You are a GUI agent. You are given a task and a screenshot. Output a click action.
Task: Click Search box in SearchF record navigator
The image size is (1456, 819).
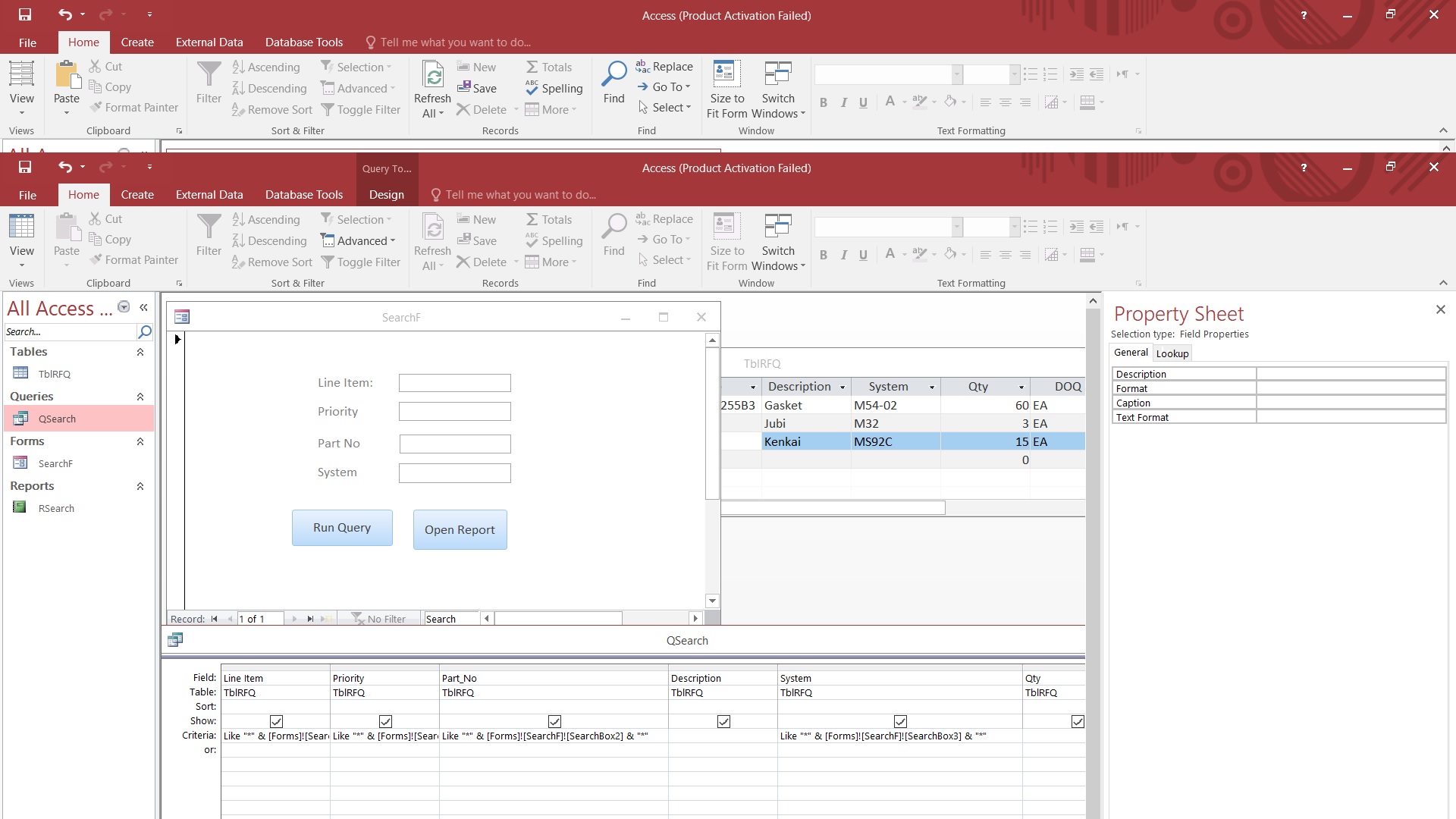tap(451, 619)
